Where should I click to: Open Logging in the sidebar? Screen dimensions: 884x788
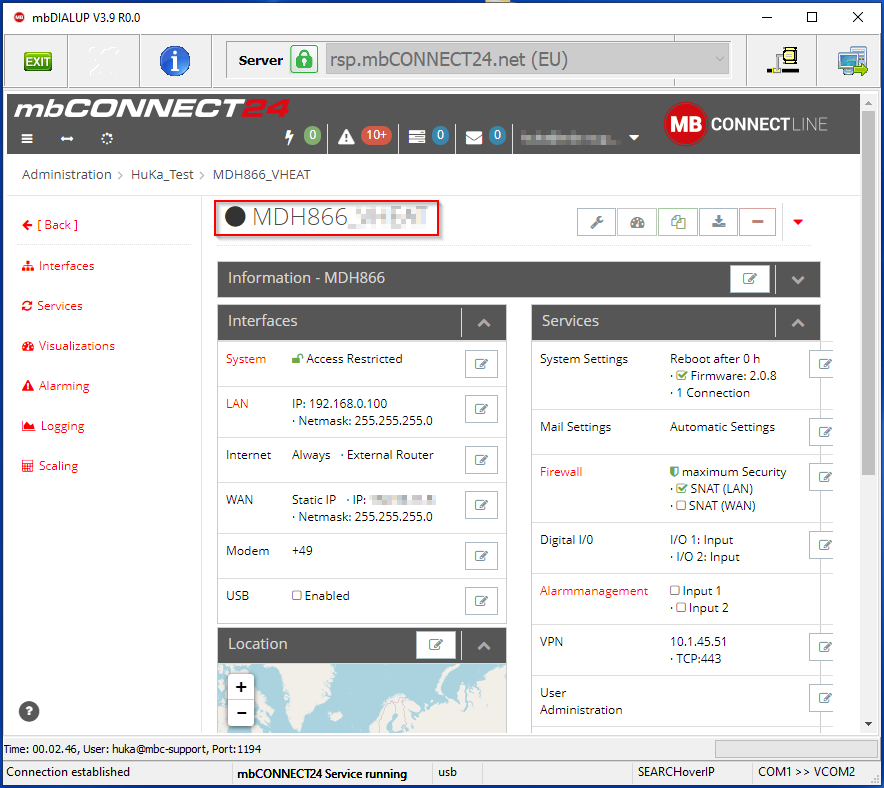(x=53, y=426)
